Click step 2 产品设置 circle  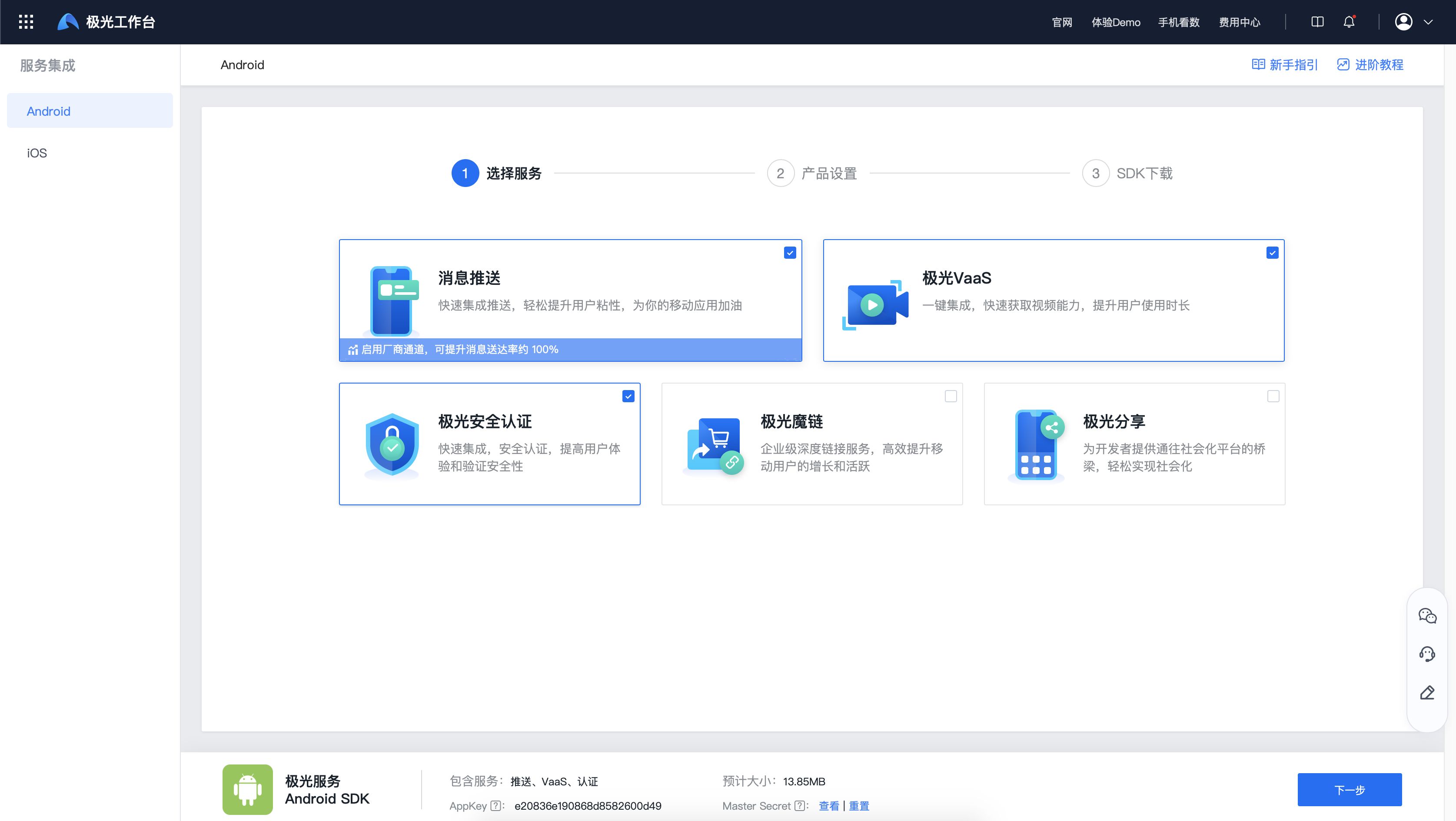[x=781, y=173]
